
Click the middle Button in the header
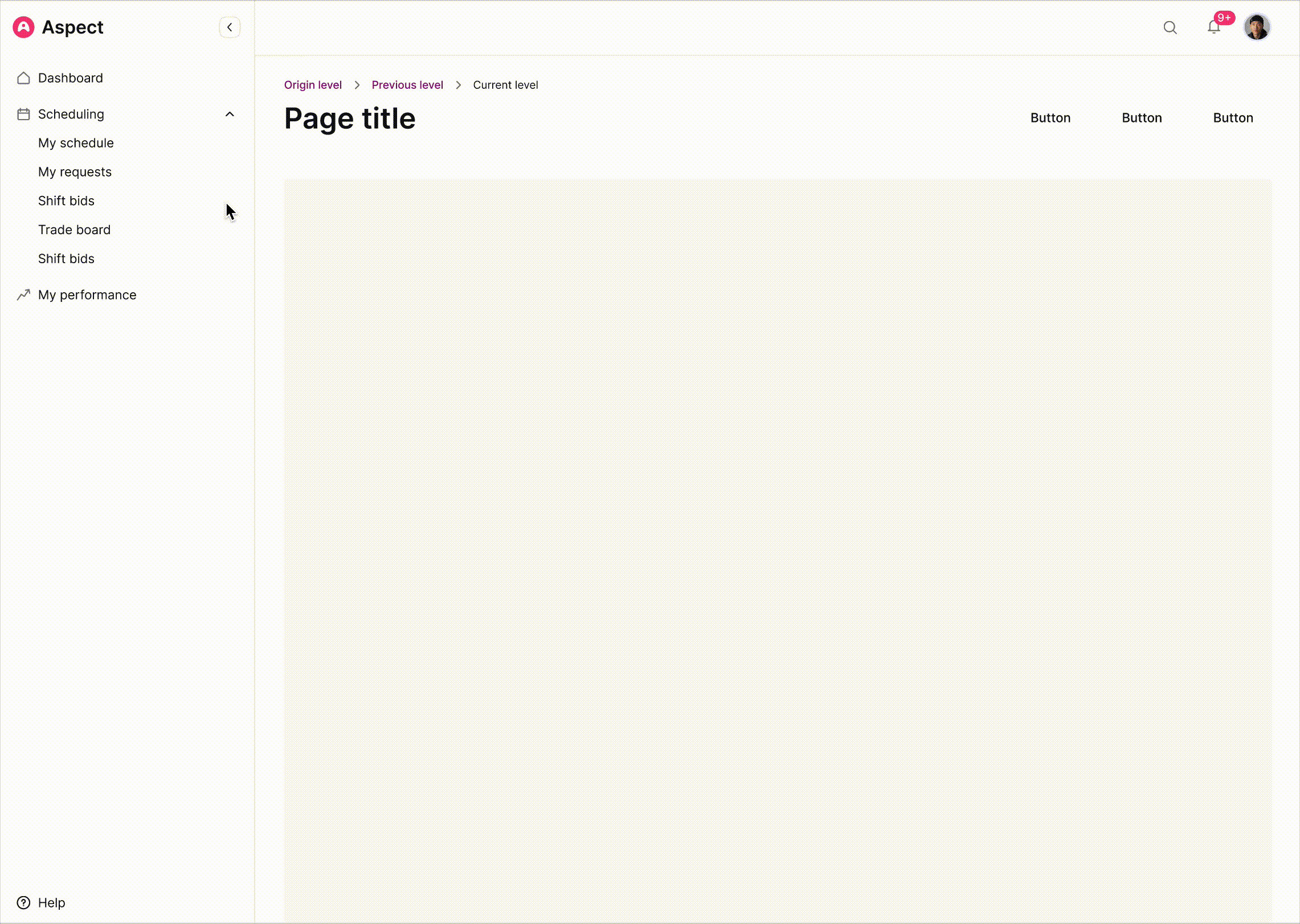click(1142, 118)
